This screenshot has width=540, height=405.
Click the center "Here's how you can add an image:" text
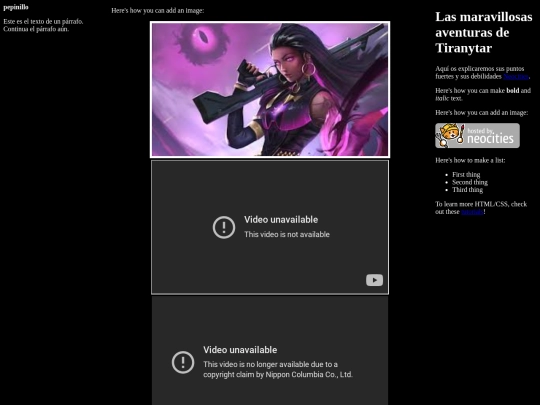[x=158, y=10]
